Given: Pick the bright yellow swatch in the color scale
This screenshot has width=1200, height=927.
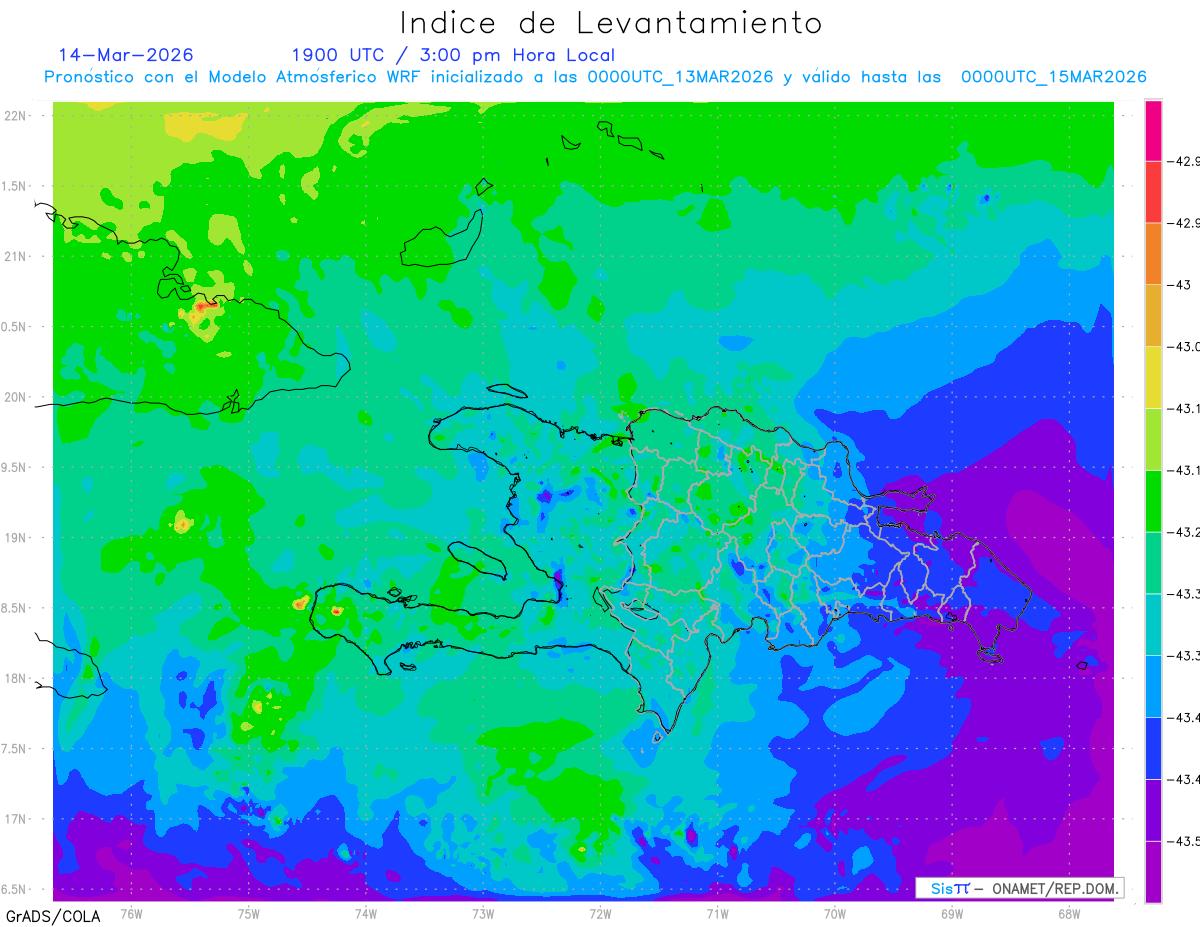Looking at the screenshot, I should tap(1153, 377).
